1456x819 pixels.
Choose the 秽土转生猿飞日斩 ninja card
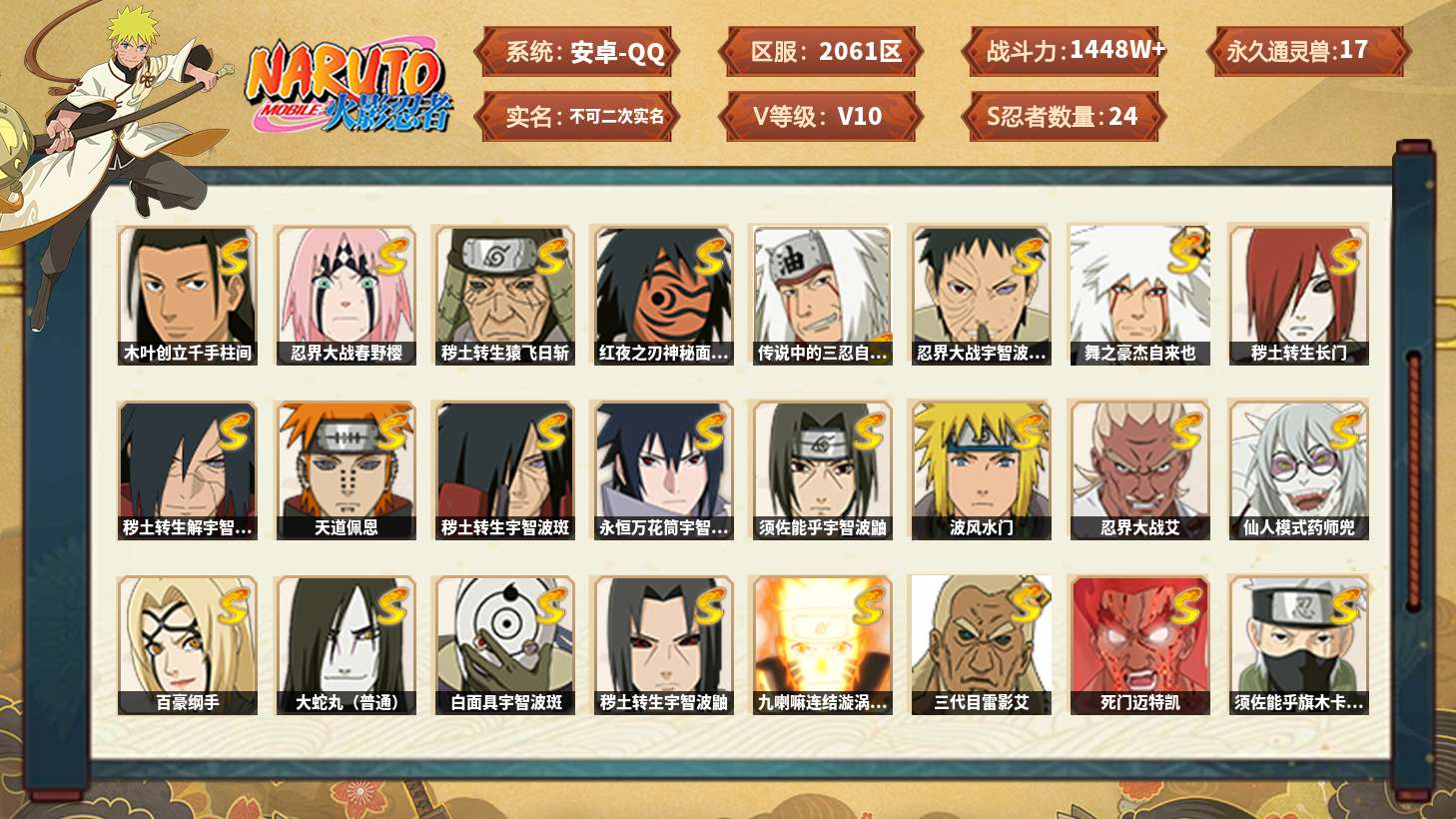pos(504,295)
